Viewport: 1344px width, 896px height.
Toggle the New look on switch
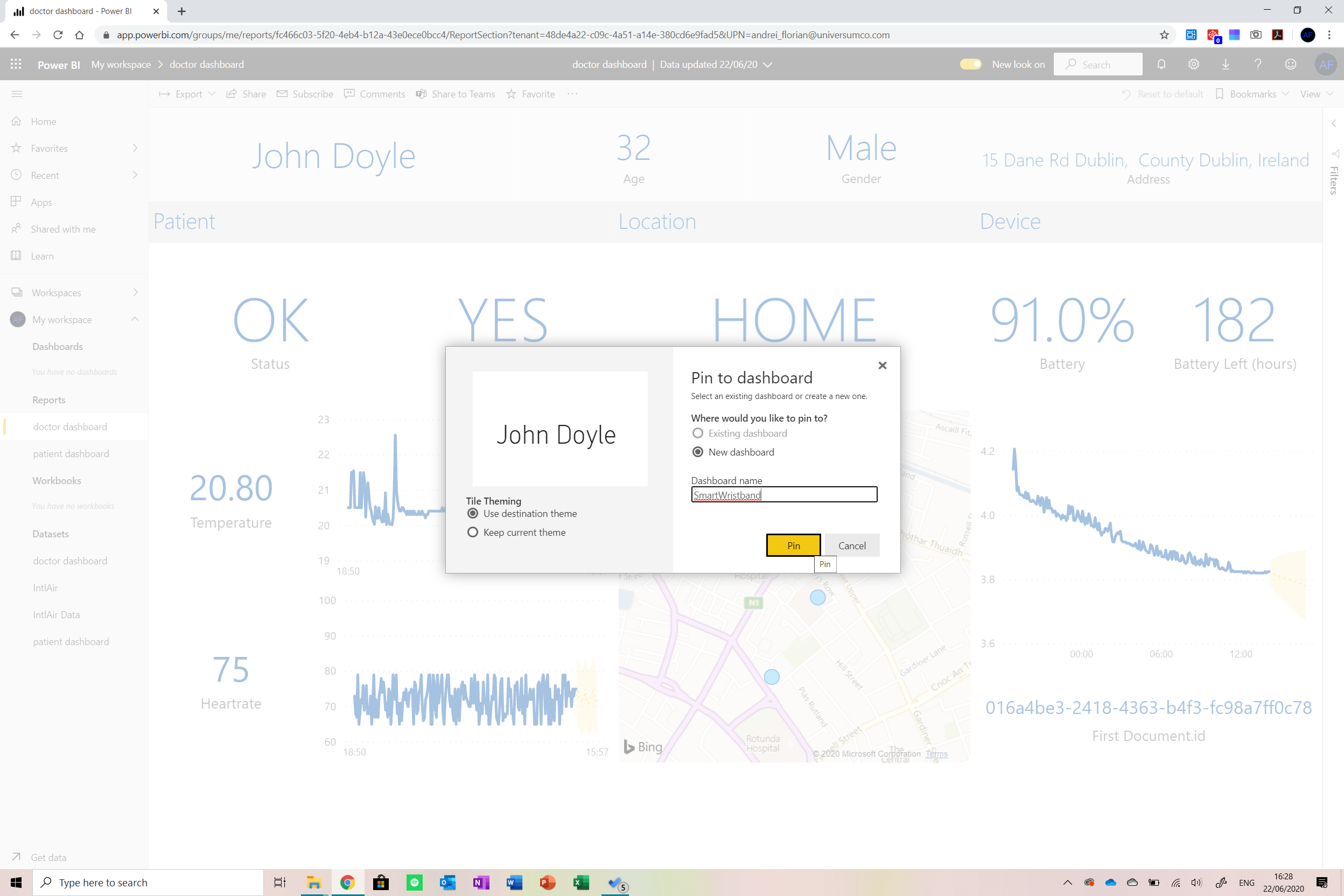970,64
